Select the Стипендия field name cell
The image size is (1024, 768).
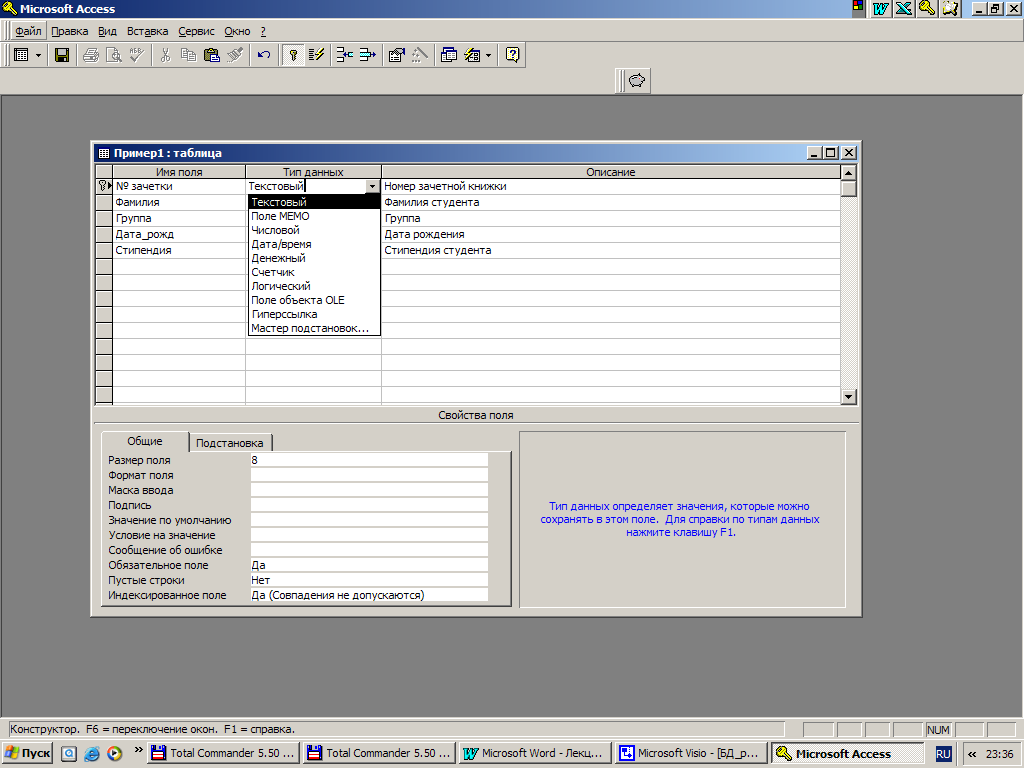179,250
